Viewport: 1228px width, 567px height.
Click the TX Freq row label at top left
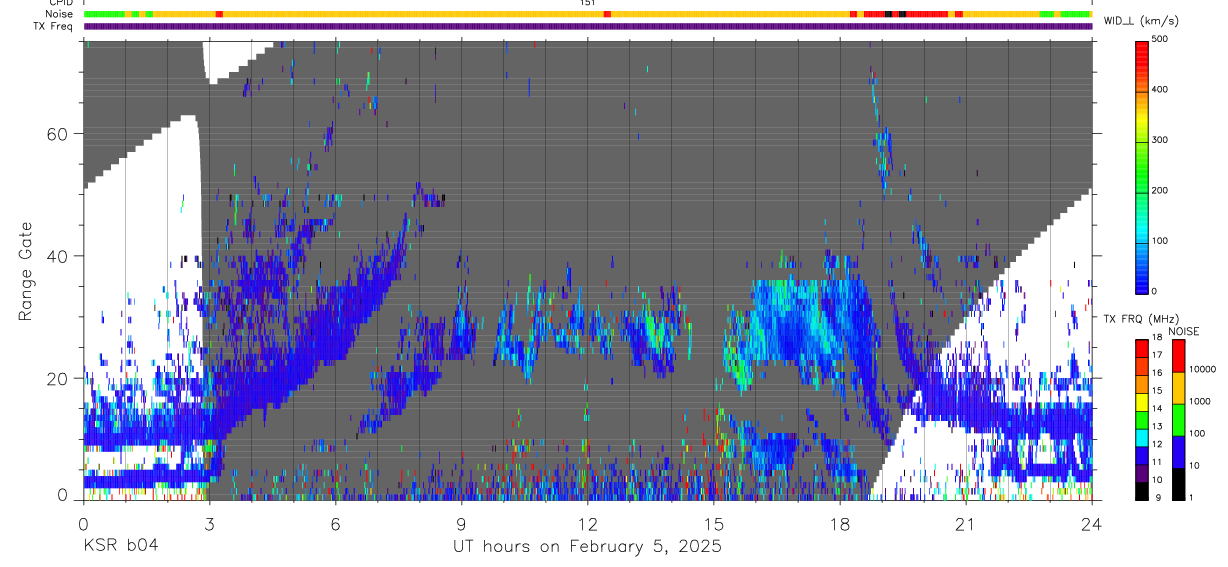(54, 27)
